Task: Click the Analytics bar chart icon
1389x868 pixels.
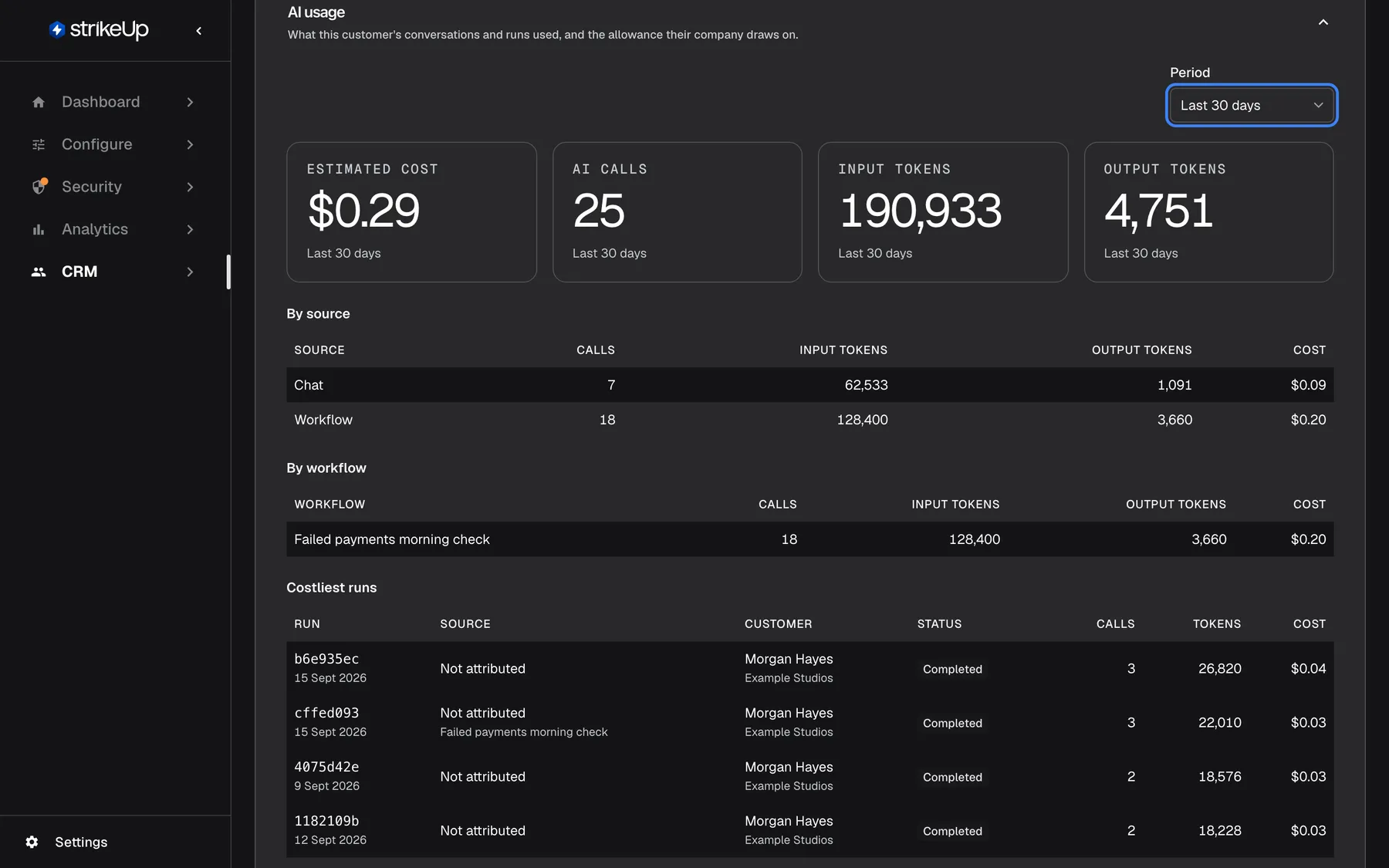Action: click(39, 229)
